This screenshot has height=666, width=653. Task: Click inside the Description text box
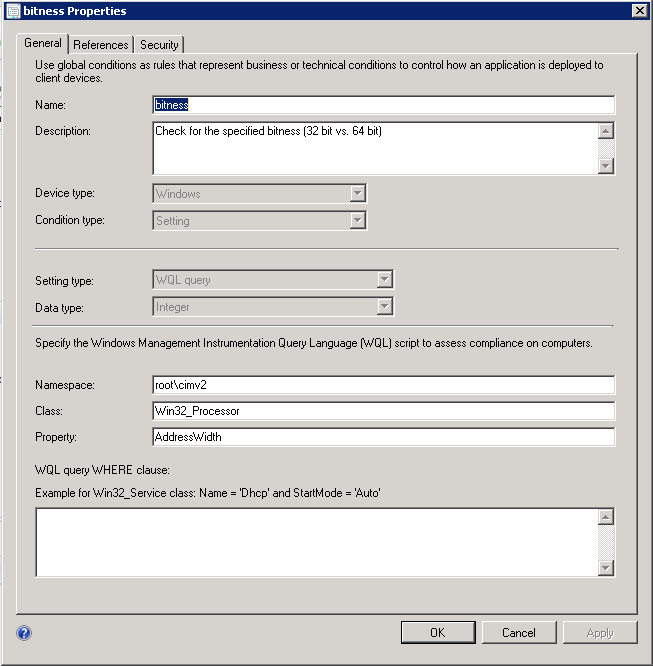(375, 148)
